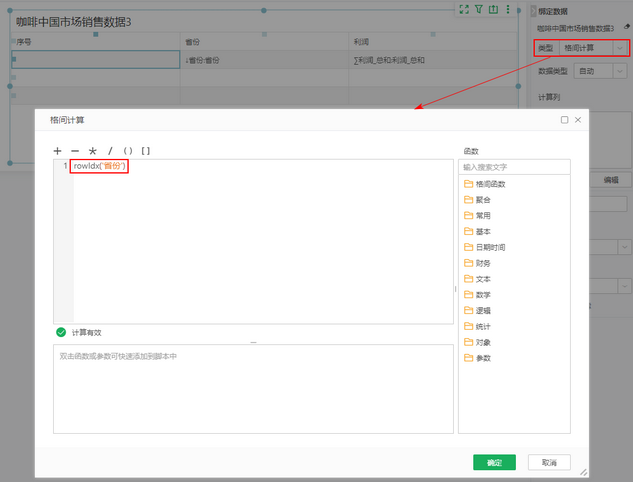Select the 利润 header cell
633x482 pixels.
(433, 42)
